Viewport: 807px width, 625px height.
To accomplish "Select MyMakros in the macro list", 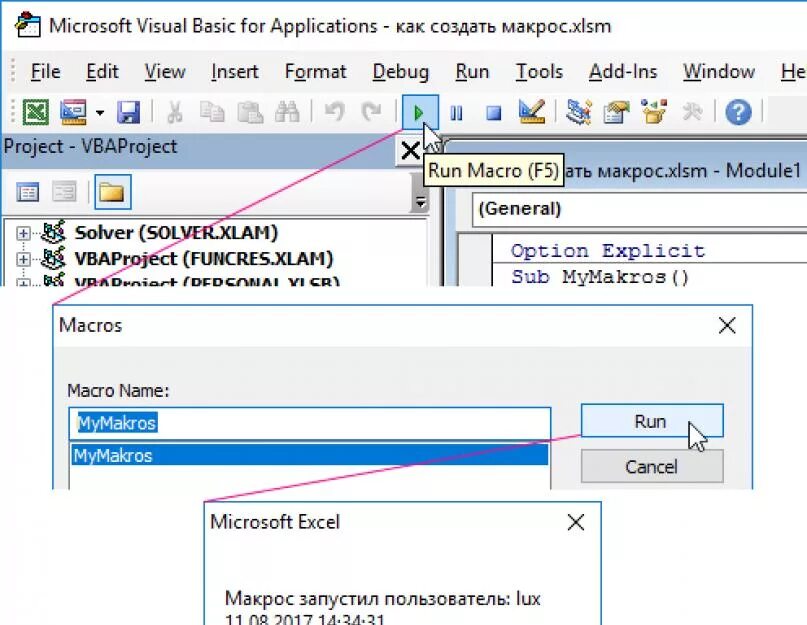I will click(x=310, y=456).
